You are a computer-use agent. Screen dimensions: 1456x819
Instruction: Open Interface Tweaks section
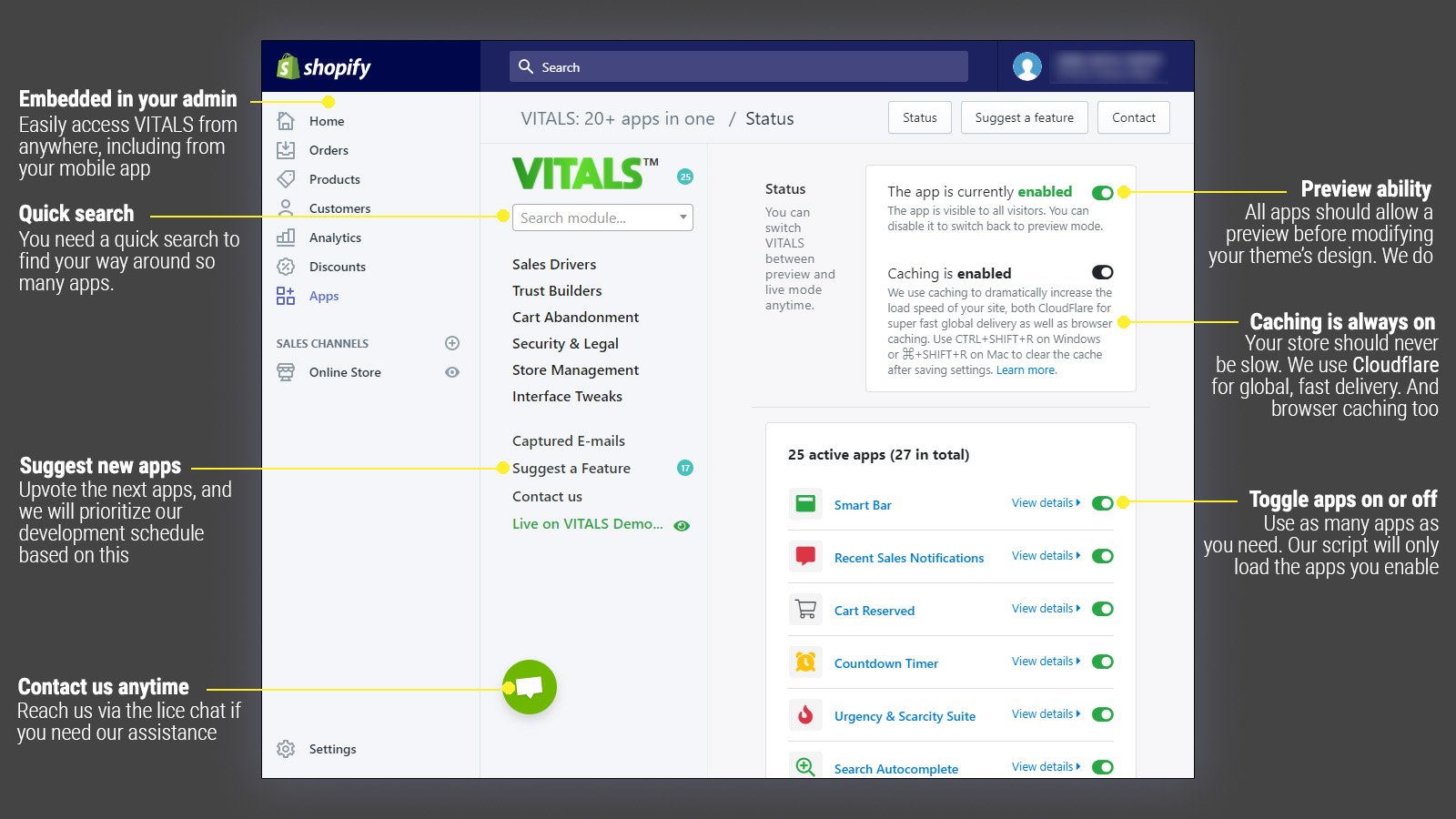point(567,396)
